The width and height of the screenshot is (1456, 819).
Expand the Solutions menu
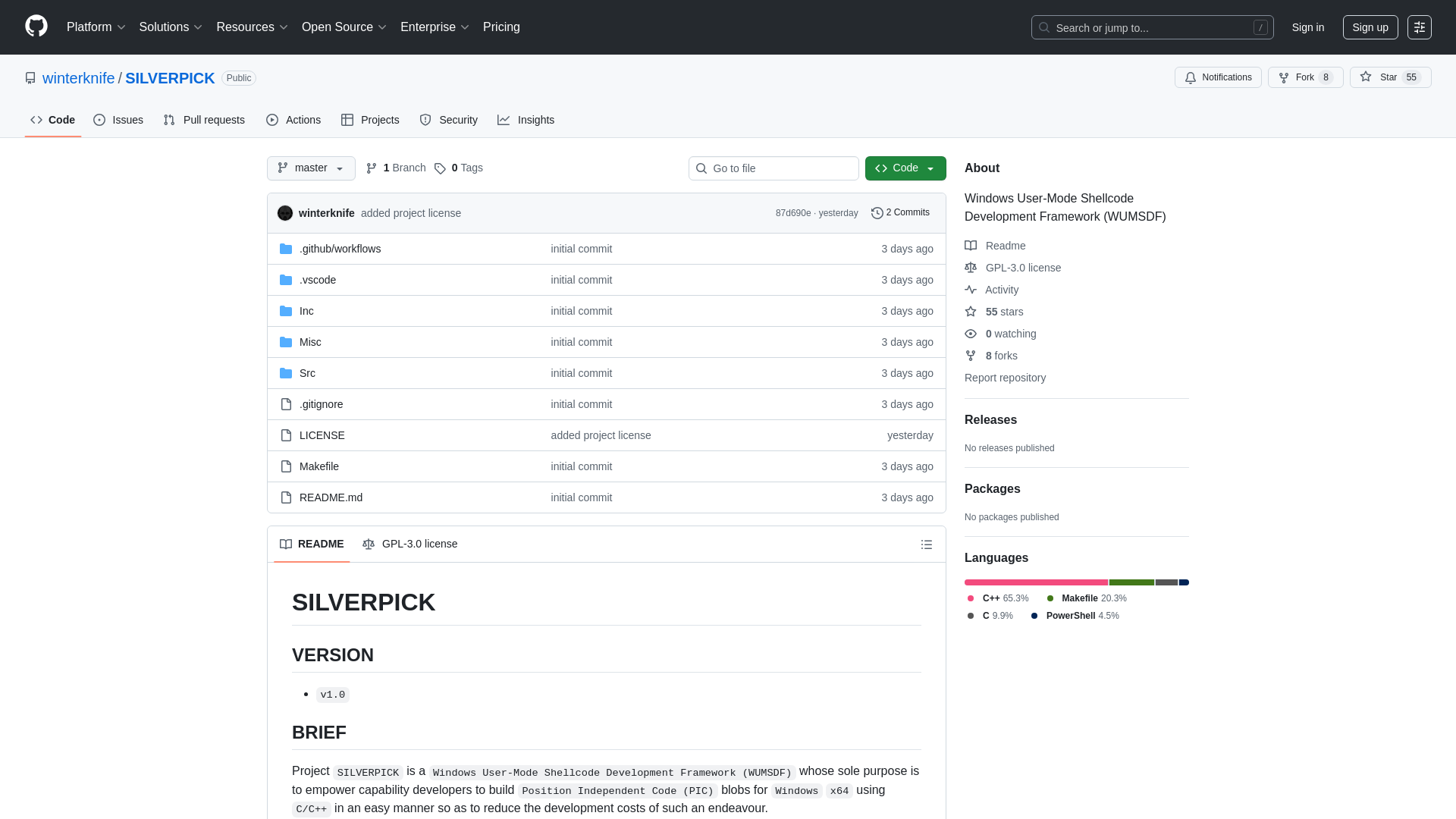pos(170,27)
